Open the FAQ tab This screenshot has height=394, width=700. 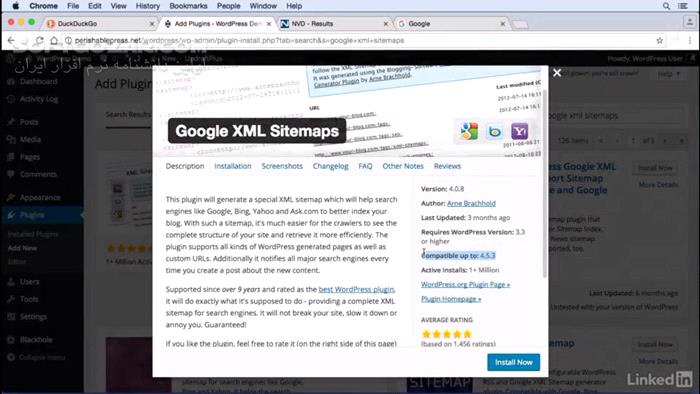tap(365, 166)
